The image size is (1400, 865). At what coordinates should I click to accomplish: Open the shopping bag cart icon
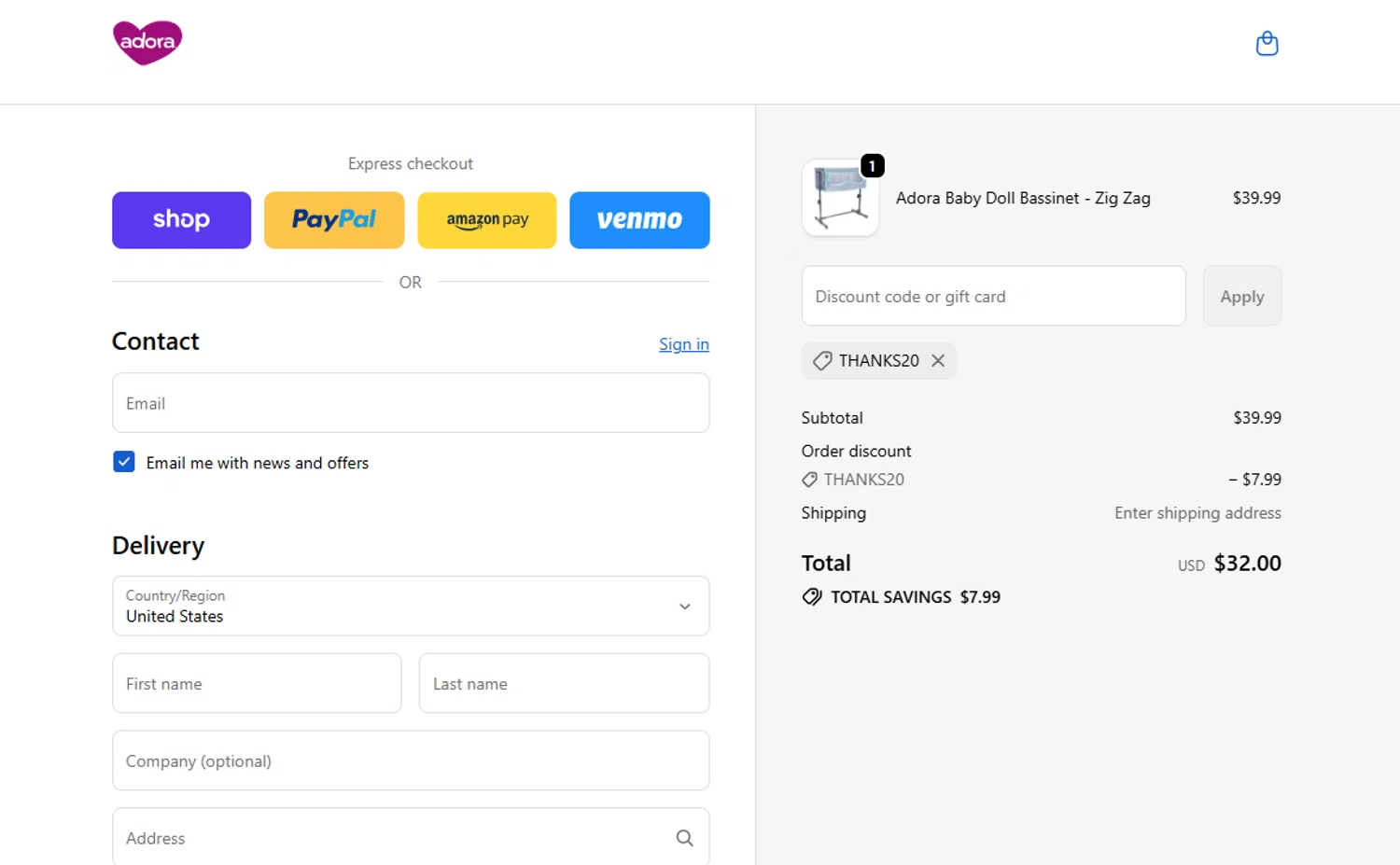pos(1267,44)
